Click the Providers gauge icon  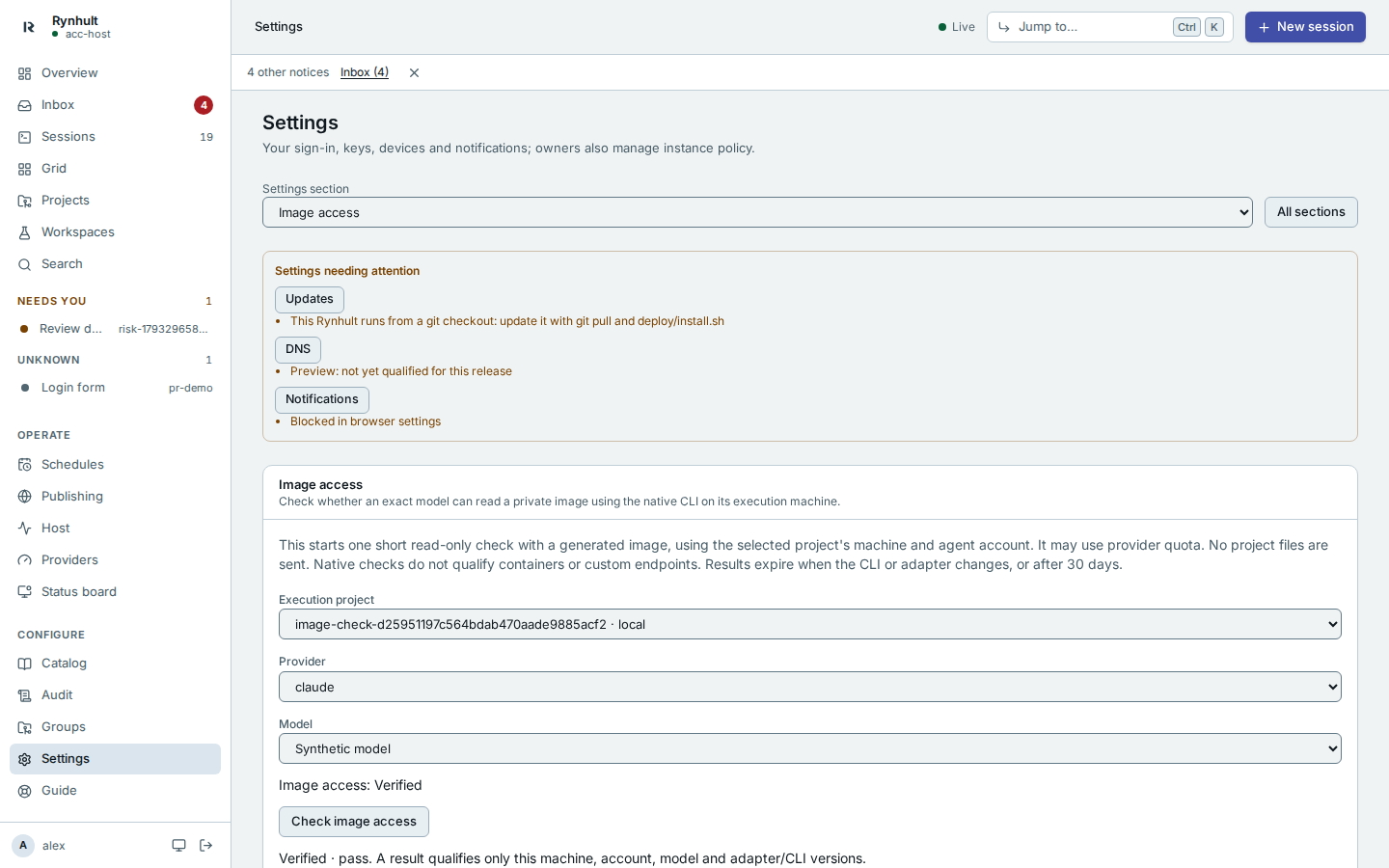click(x=25, y=560)
